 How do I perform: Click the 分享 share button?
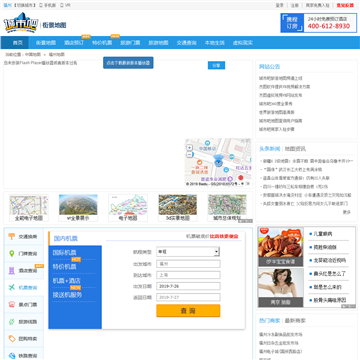[x=216, y=65]
